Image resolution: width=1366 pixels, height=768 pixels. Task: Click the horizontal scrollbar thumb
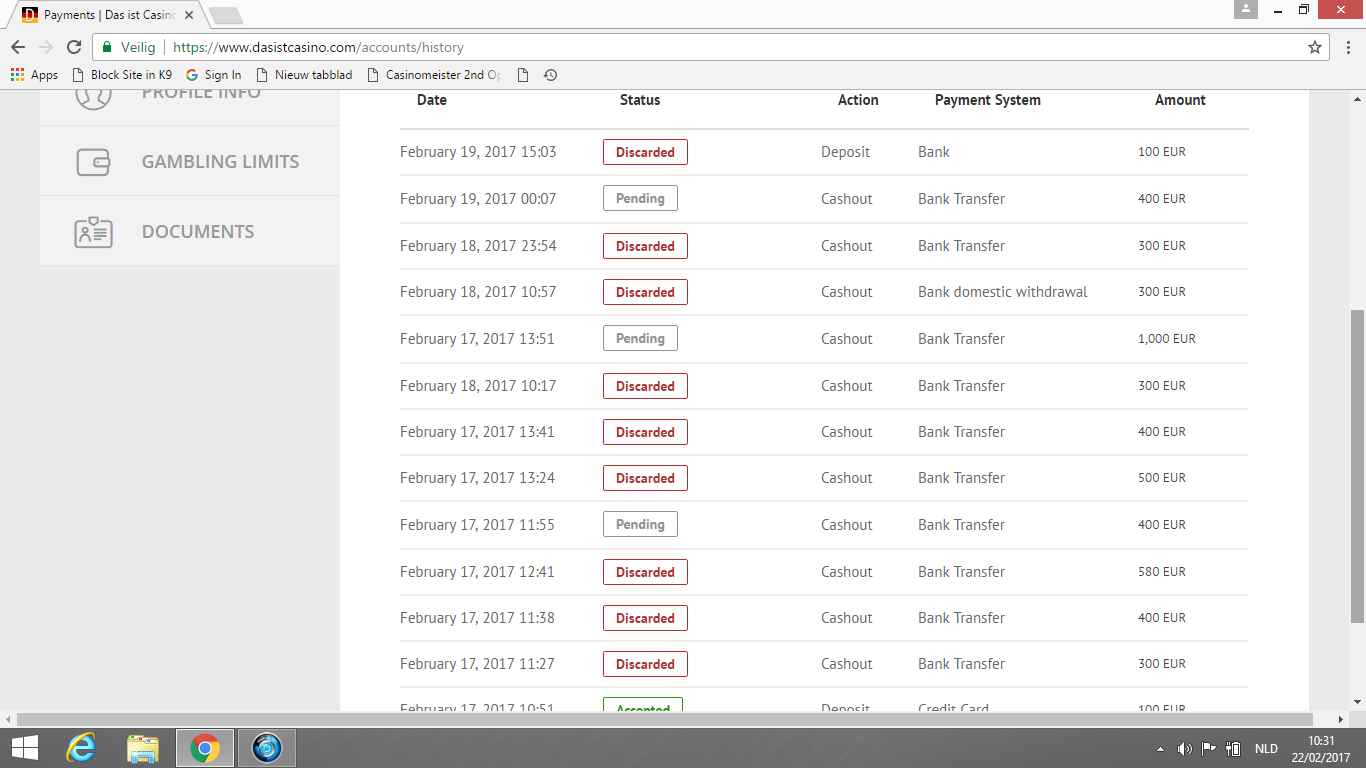coord(665,719)
